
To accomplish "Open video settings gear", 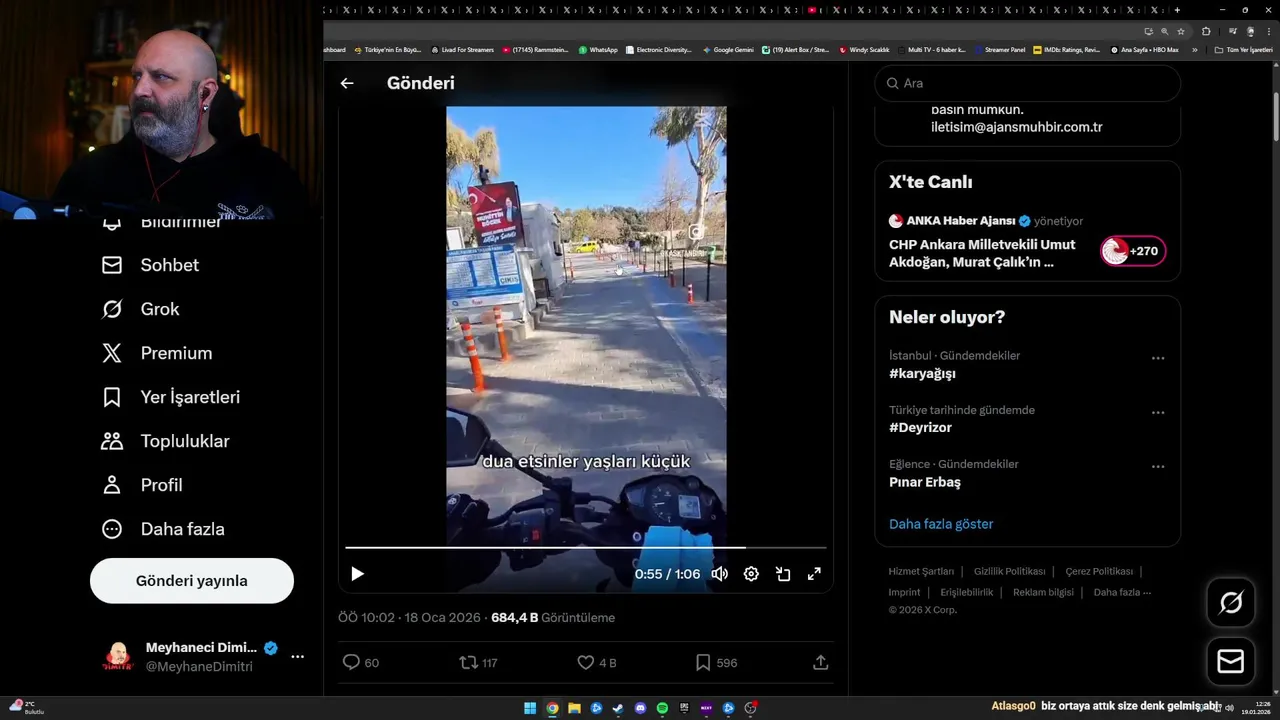I will [751, 574].
